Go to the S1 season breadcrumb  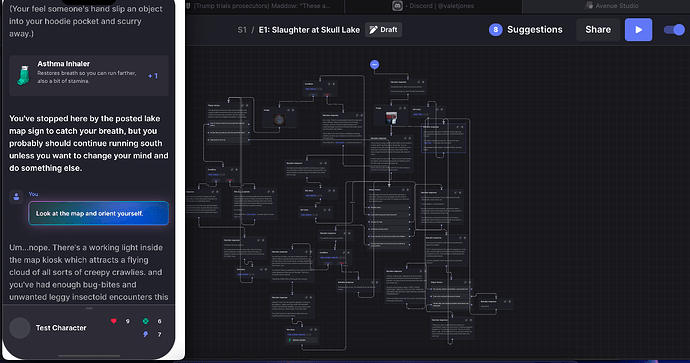coord(242,30)
